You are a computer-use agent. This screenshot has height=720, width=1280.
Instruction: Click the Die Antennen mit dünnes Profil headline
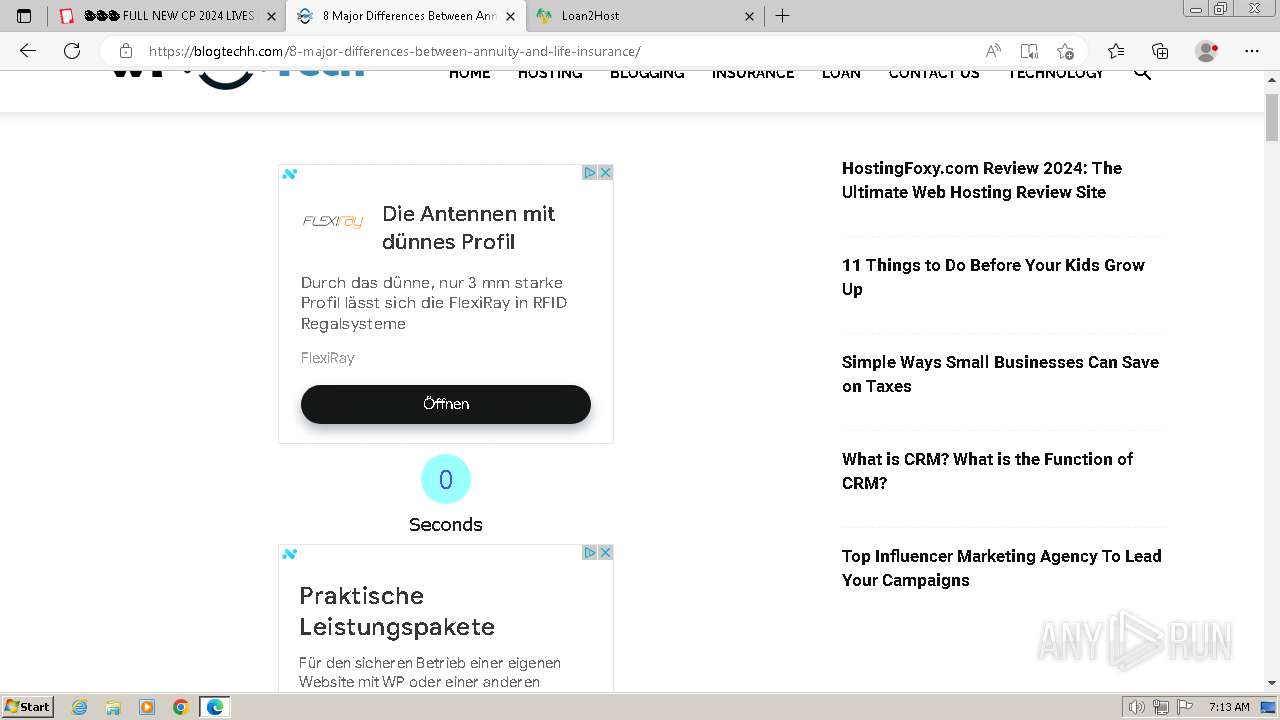468,228
